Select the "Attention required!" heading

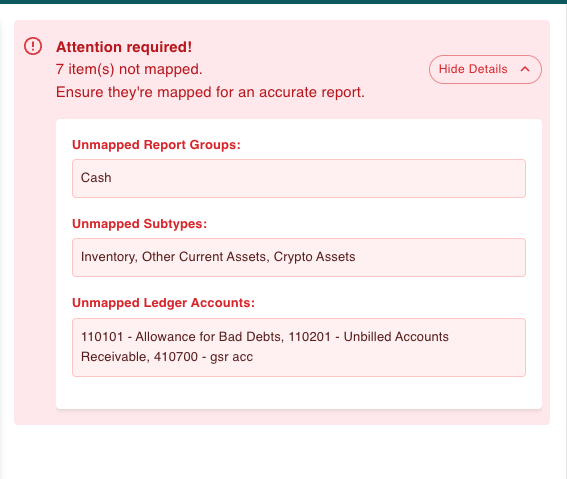(124, 47)
